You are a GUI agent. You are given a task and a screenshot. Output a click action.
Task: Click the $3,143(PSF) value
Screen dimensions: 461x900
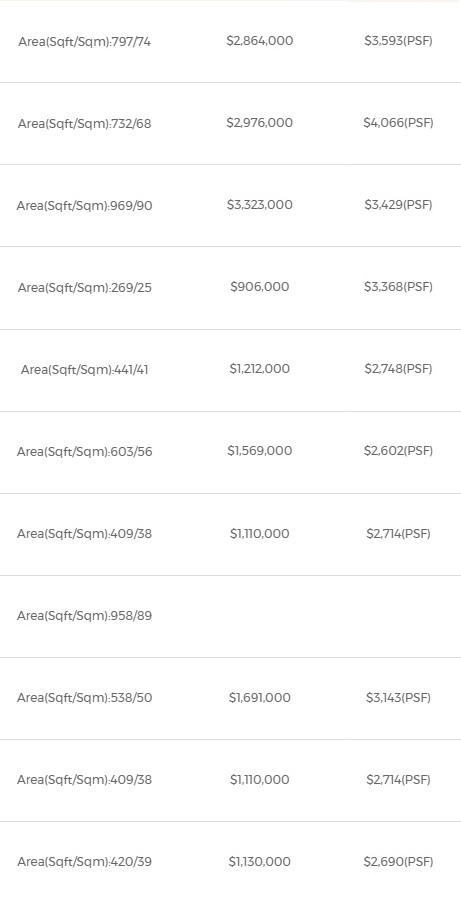pyautogui.click(x=398, y=697)
